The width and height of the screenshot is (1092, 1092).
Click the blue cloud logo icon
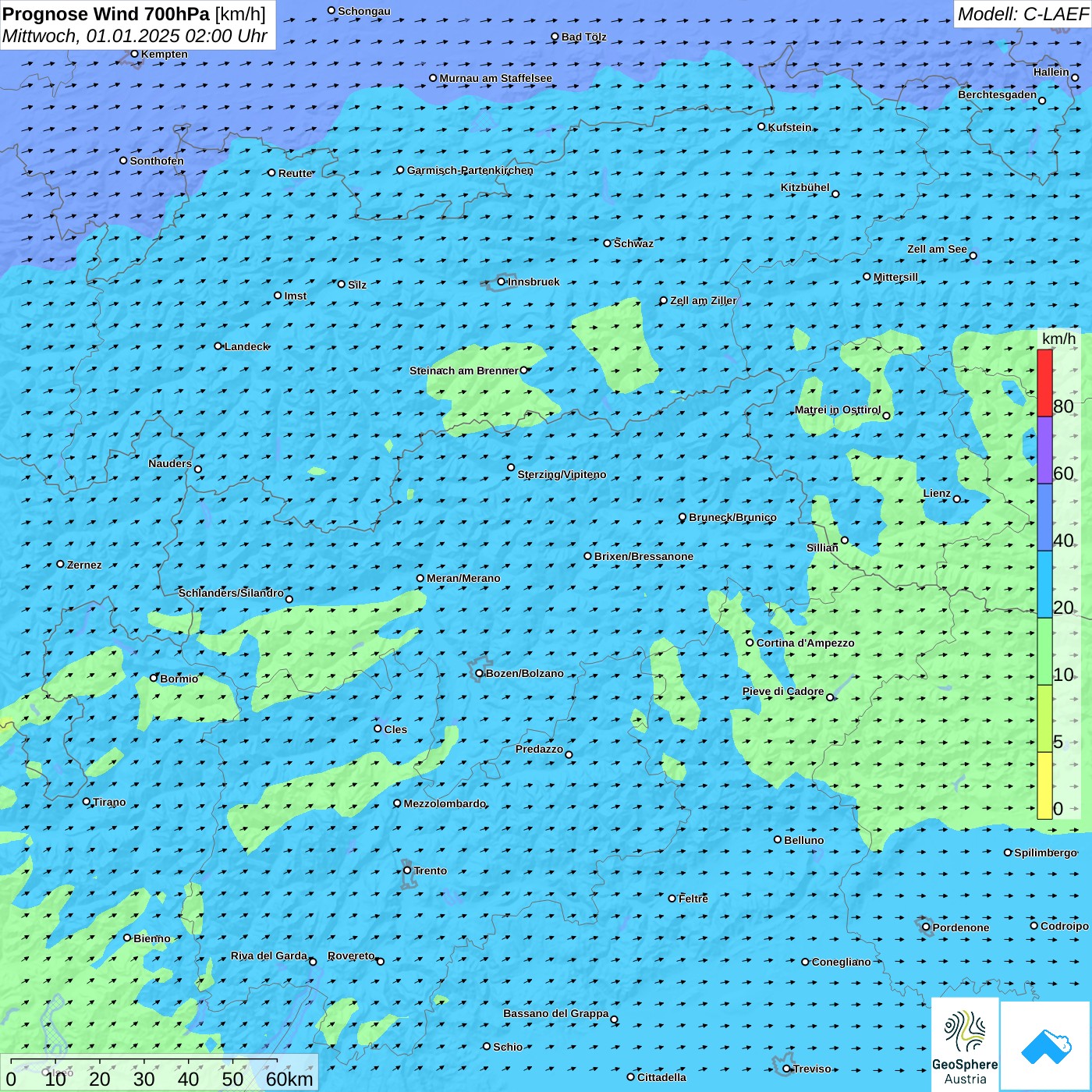point(1046,1046)
